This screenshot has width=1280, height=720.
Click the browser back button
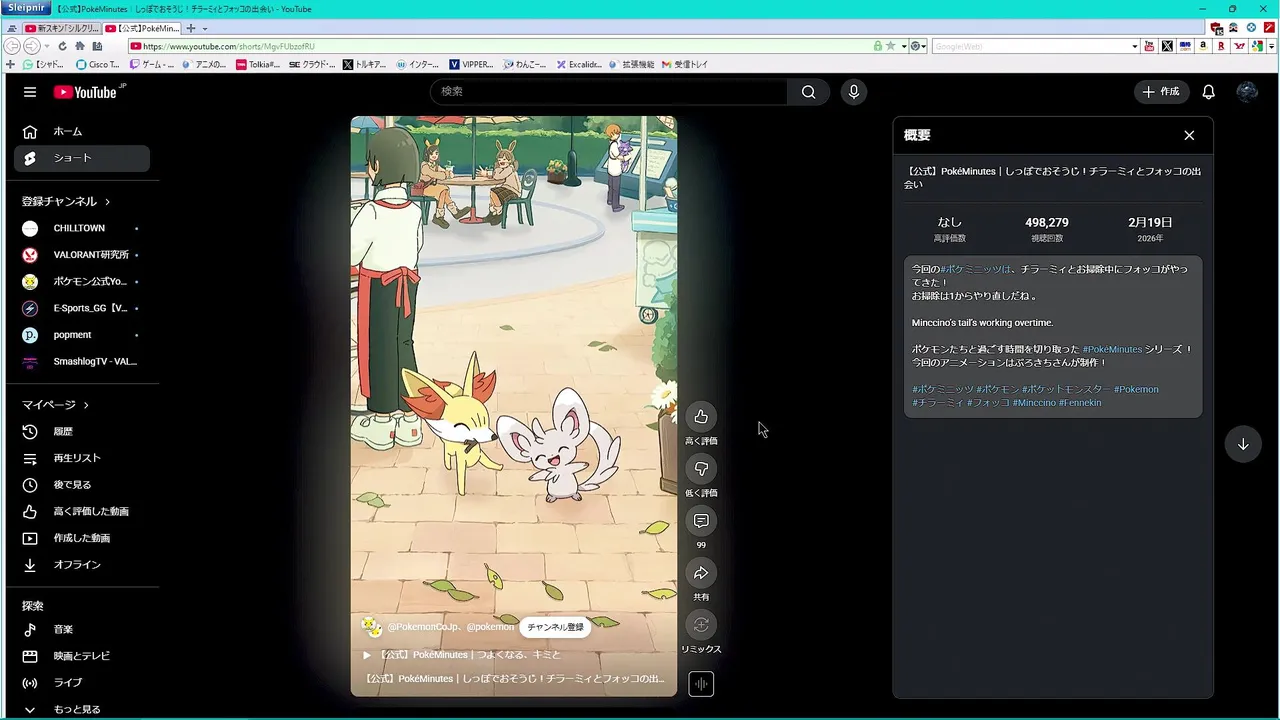pos(12,46)
